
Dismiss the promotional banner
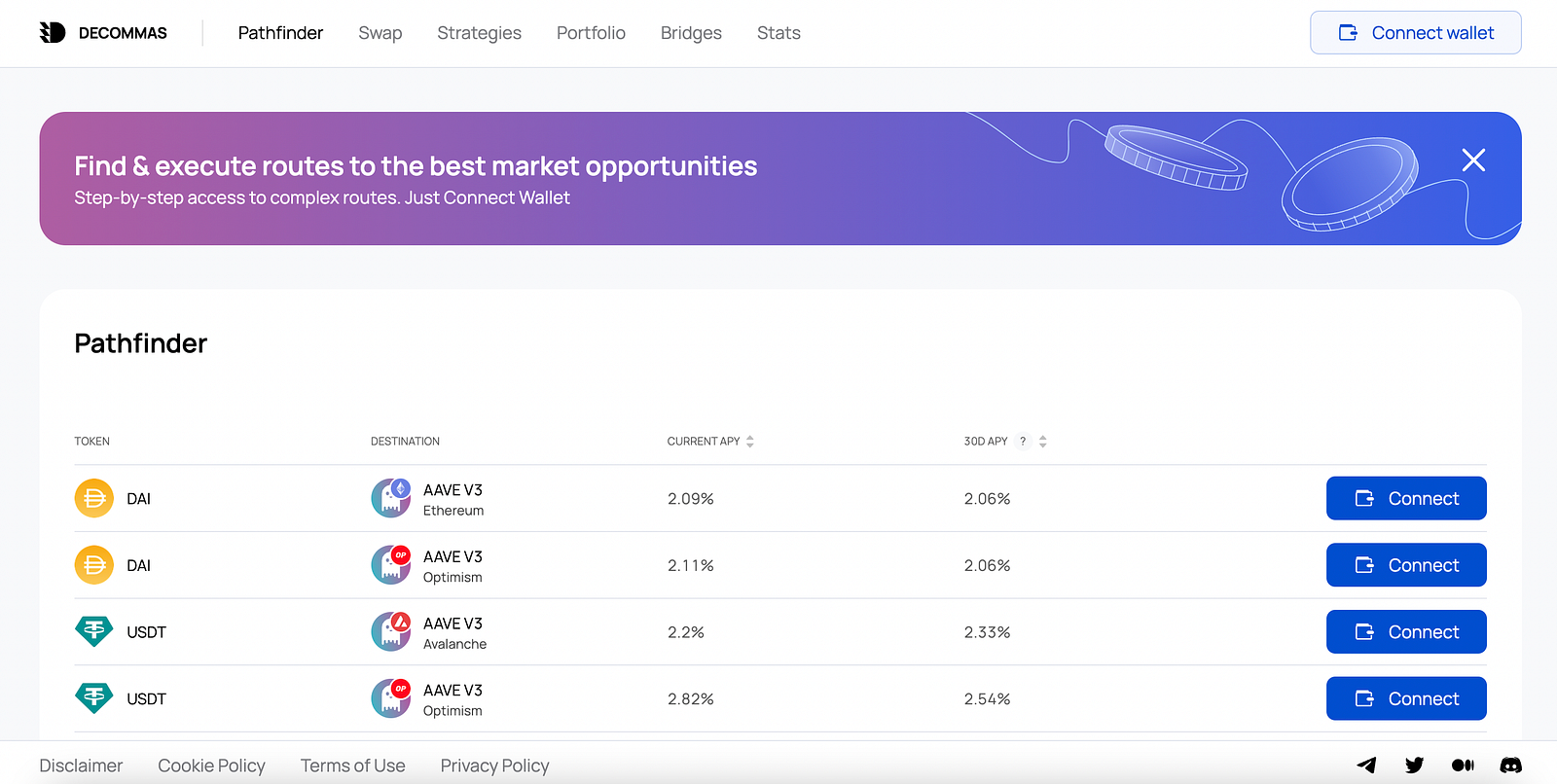click(1473, 160)
